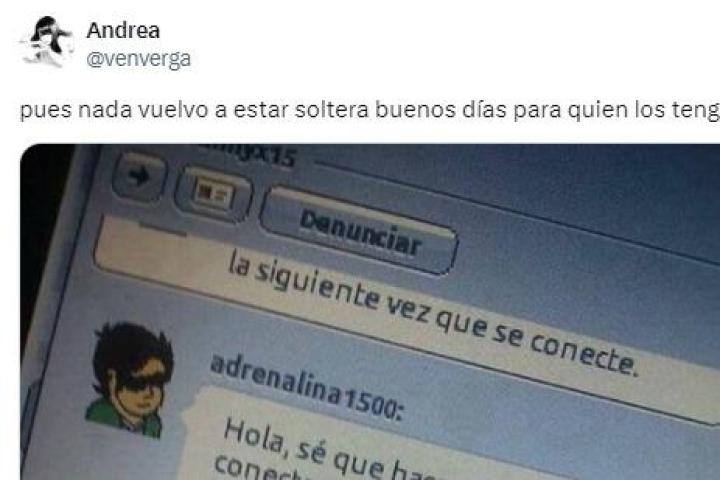Click adrenalina1500's pixel avatar with sunglasses
This screenshot has width=720, height=480.
(129, 380)
